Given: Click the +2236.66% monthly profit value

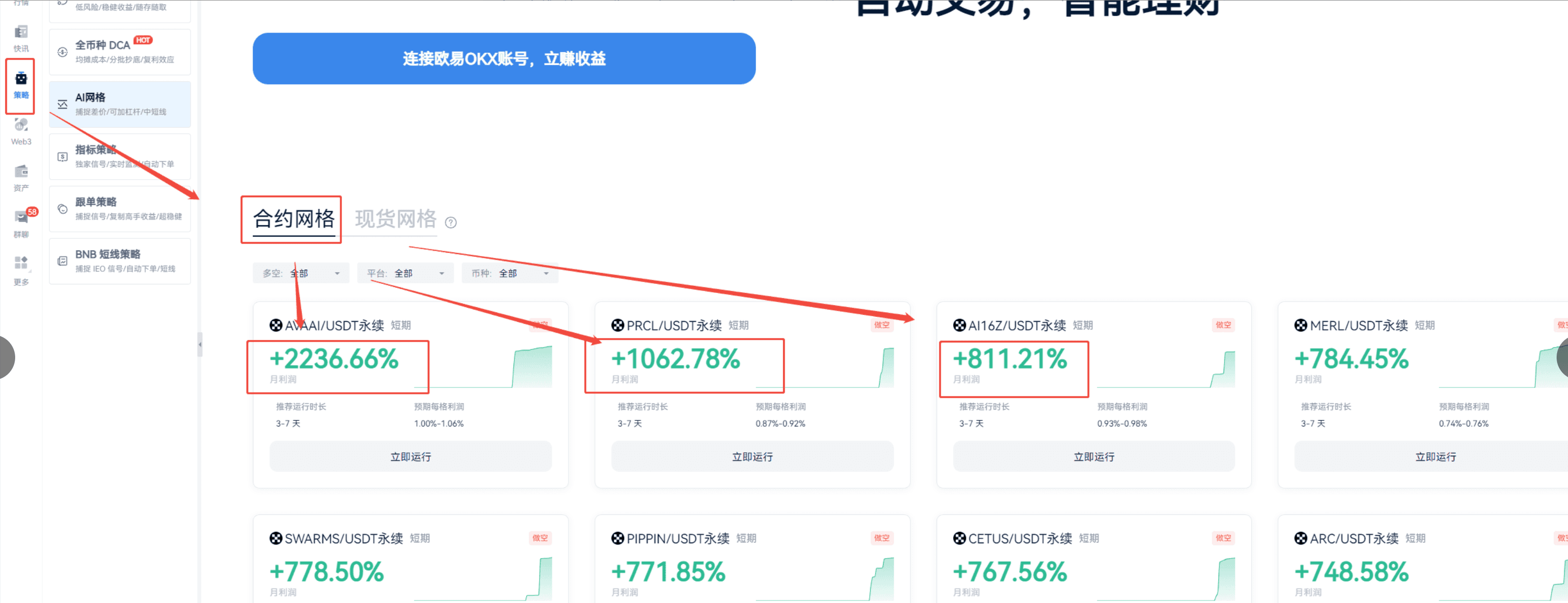Looking at the screenshot, I should (333, 359).
